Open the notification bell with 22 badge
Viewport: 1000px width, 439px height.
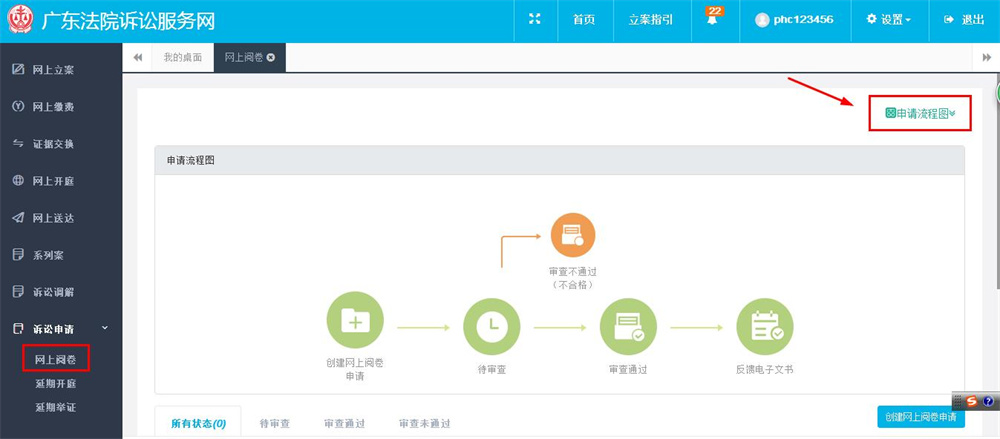(713, 18)
